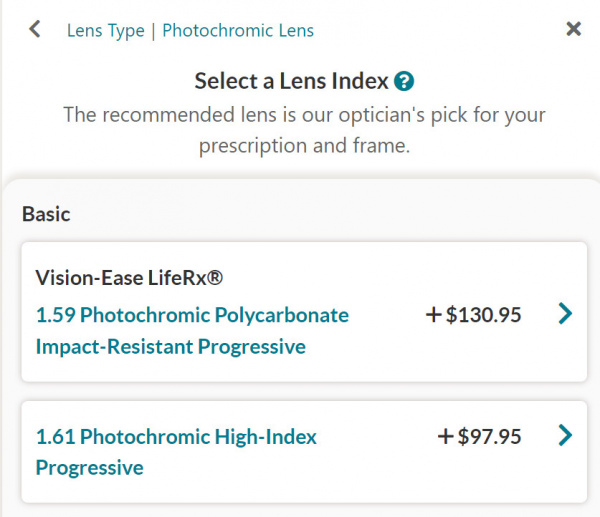The image size is (600, 517).
Task: Click the plus sign beside $130.95
Action: [433, 315]
